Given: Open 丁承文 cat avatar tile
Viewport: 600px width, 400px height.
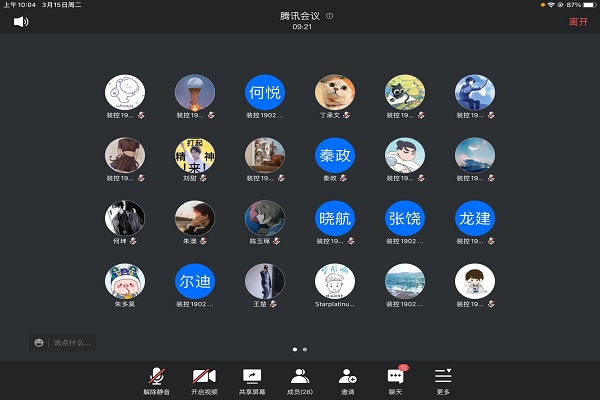Looking at the screenshot, I should click(335, 93).
